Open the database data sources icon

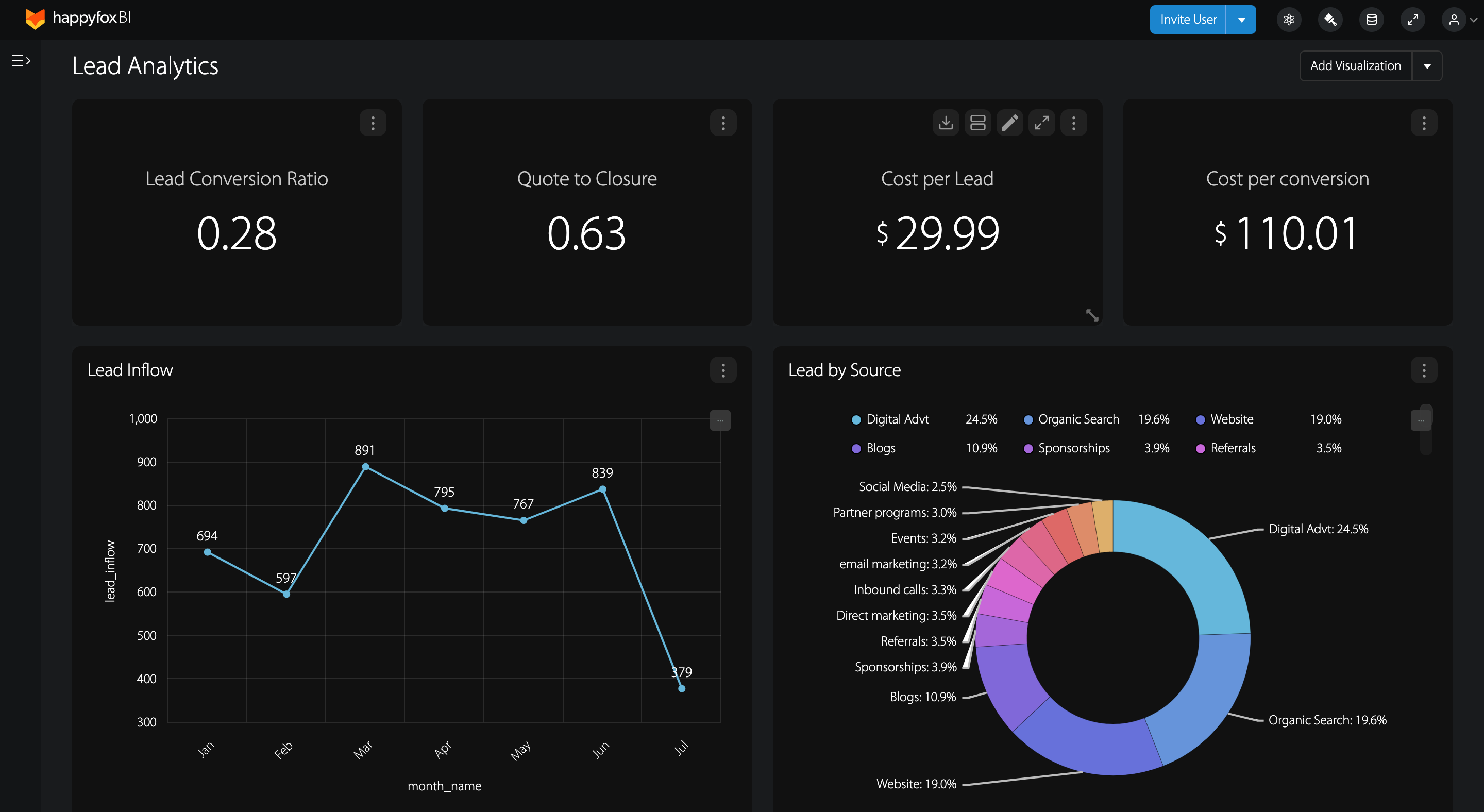1372,20
